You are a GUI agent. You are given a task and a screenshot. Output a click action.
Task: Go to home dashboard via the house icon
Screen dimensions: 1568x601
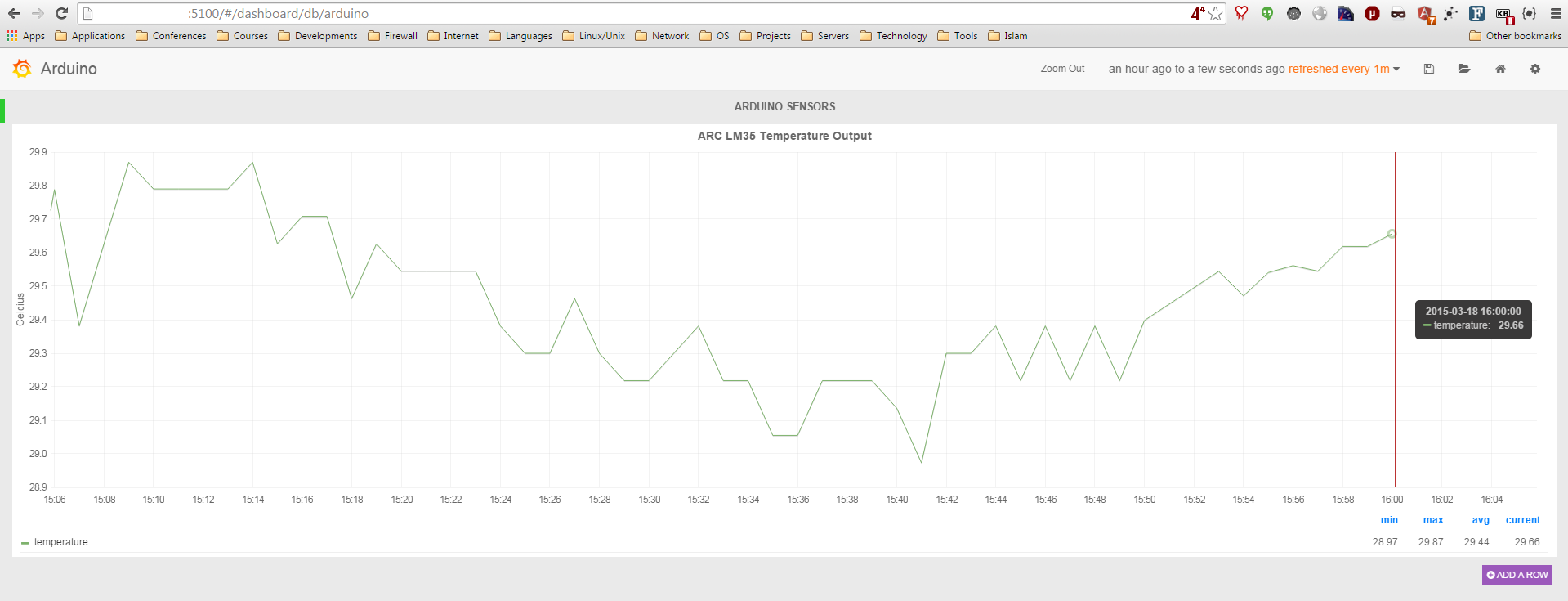click(x=1500, y=69)
